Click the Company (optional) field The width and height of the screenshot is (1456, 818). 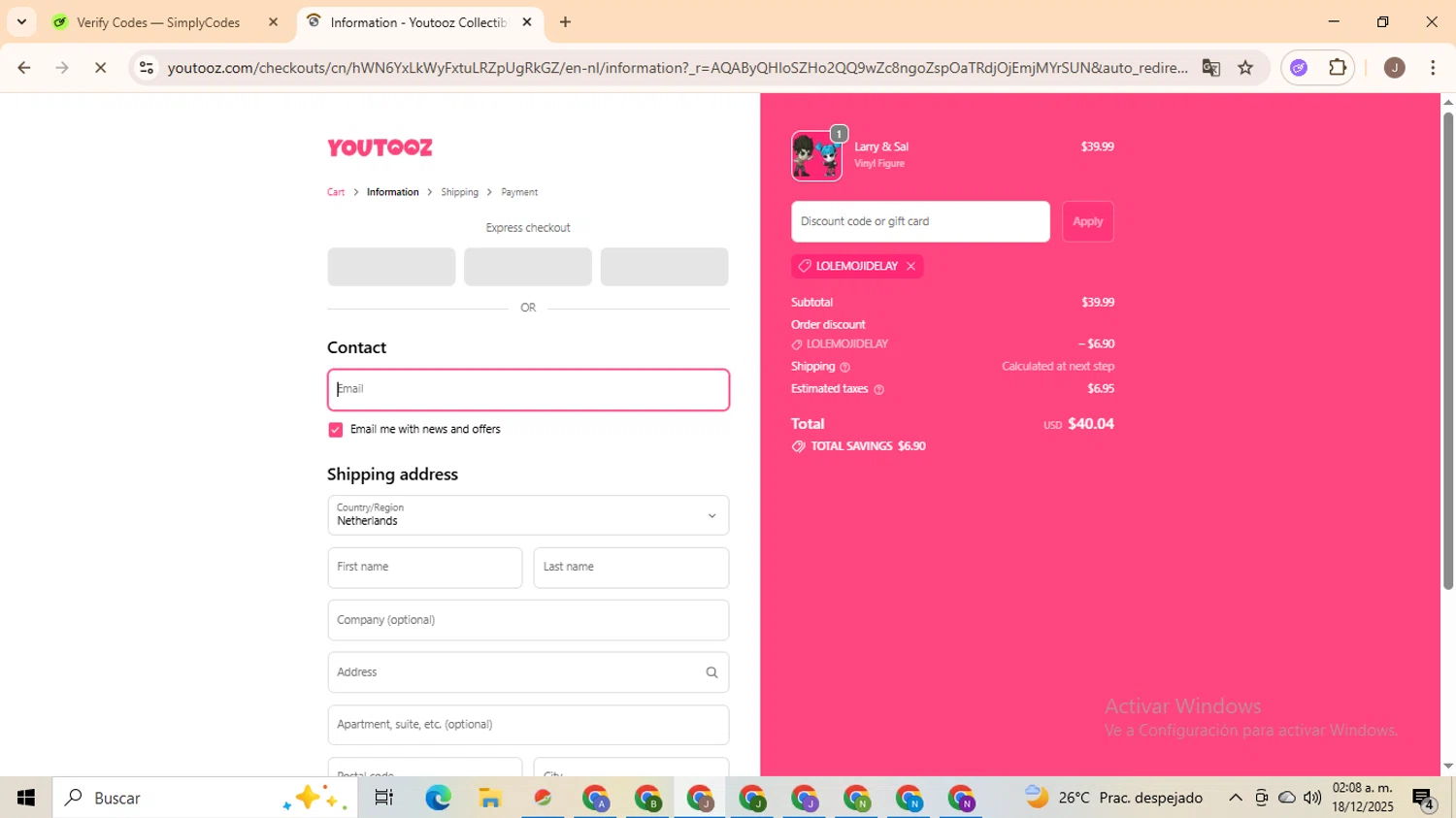[528, 620]
